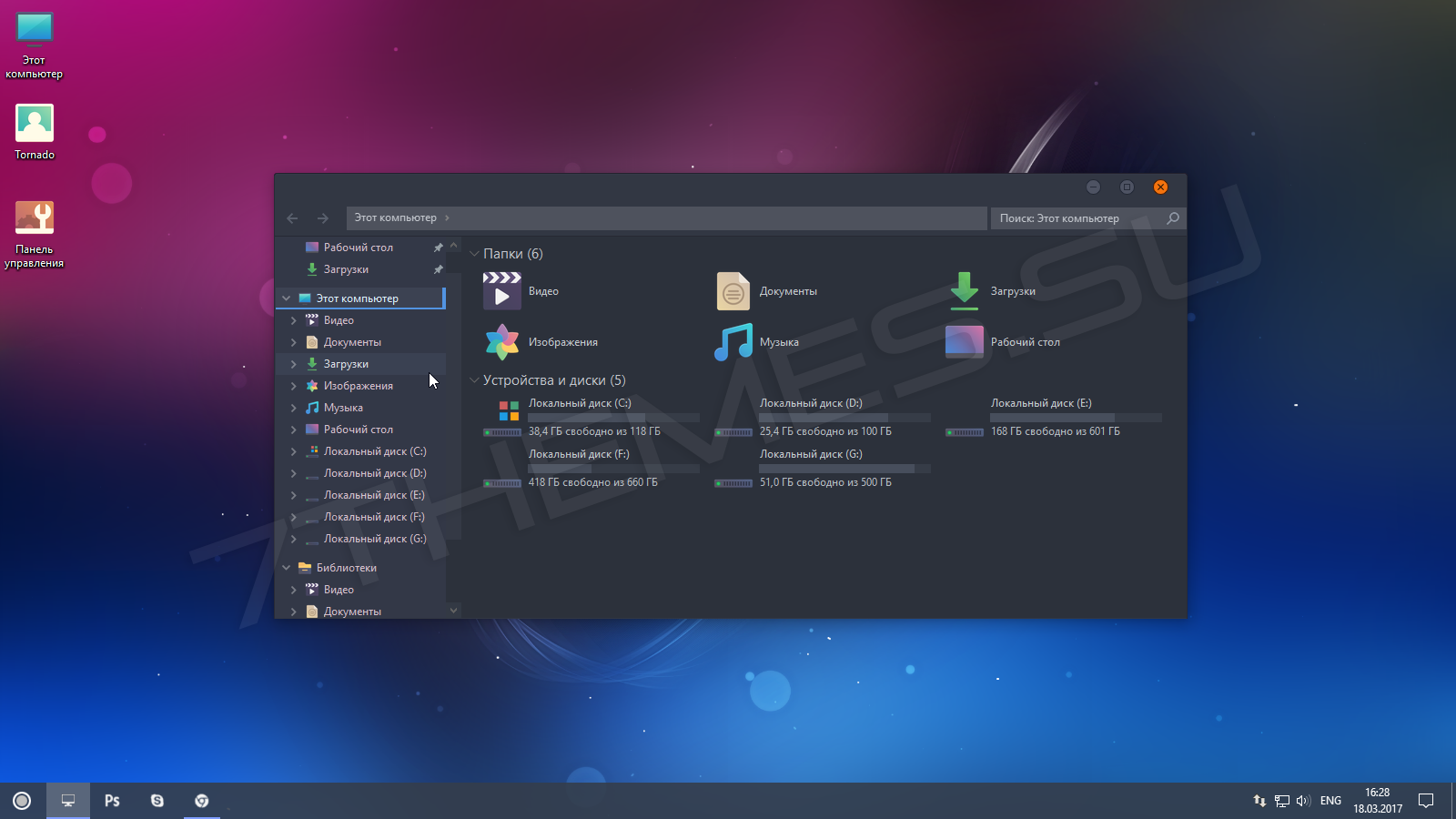Open the volume icon in system tray
Viewport: 1456px width, 819px height.
1303,801
